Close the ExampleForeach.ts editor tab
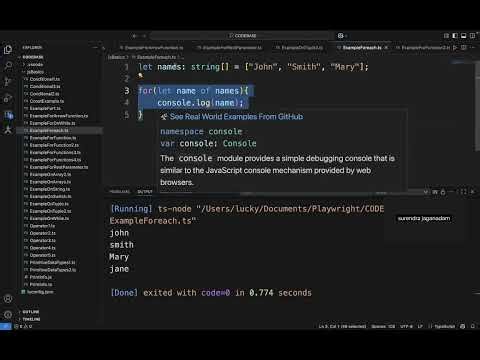The width and height of the screenshot is (480, 360). coord(386,48)
